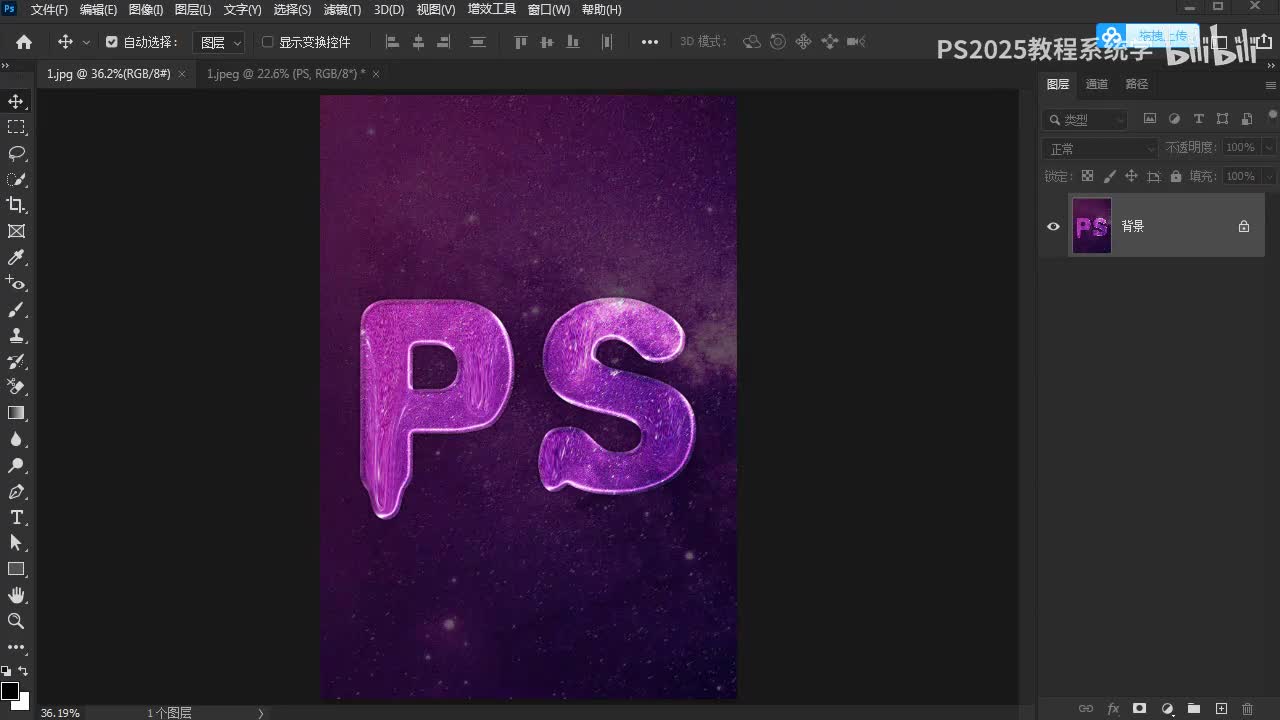This screenshot has height=720, width=1280.
Task: Open the 正常 blend mode dropdown
Action: coord(1100,148)
